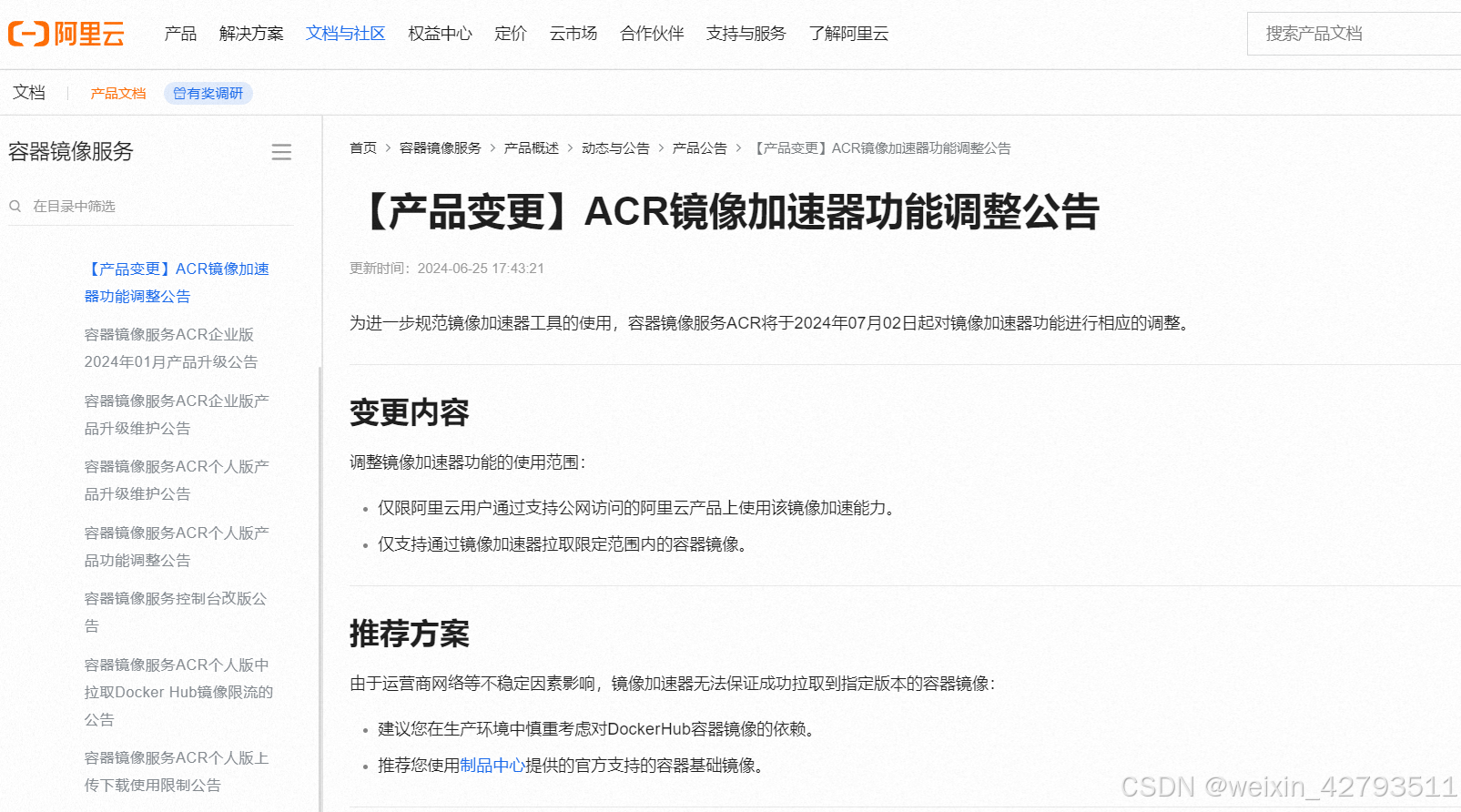Click 在目录中筛选 filter input
The image size is (1461, 812).
[x=151, y=207]
